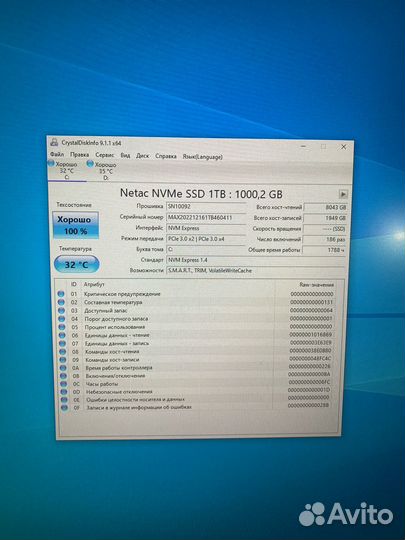The width and height of the screenshot is (405, 540).
Task: Click the serial number field
Action: pyautogui.click(x=206, y=217)
